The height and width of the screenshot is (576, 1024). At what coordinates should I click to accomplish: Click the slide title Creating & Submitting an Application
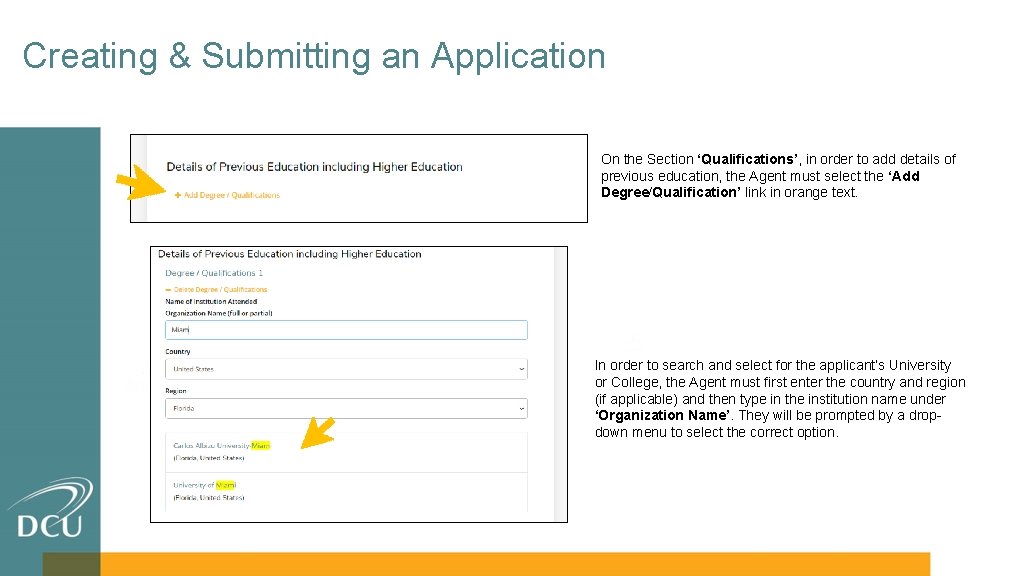click(x=314, y=56)
